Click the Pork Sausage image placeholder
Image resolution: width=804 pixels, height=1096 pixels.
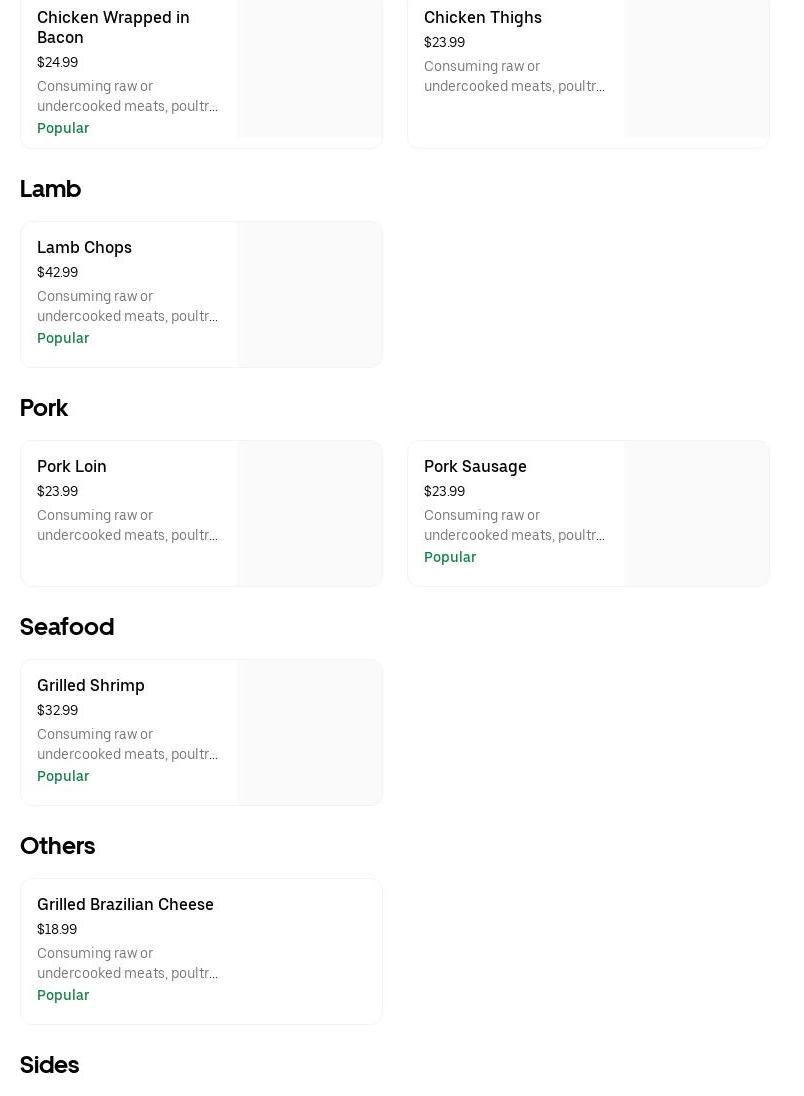696,513
